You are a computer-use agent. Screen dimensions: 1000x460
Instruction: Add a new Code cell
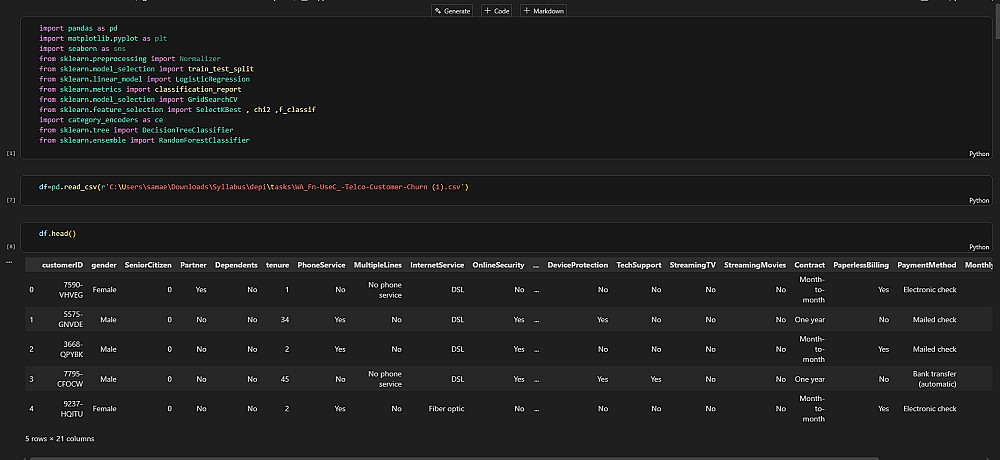[x=497, y=10]
